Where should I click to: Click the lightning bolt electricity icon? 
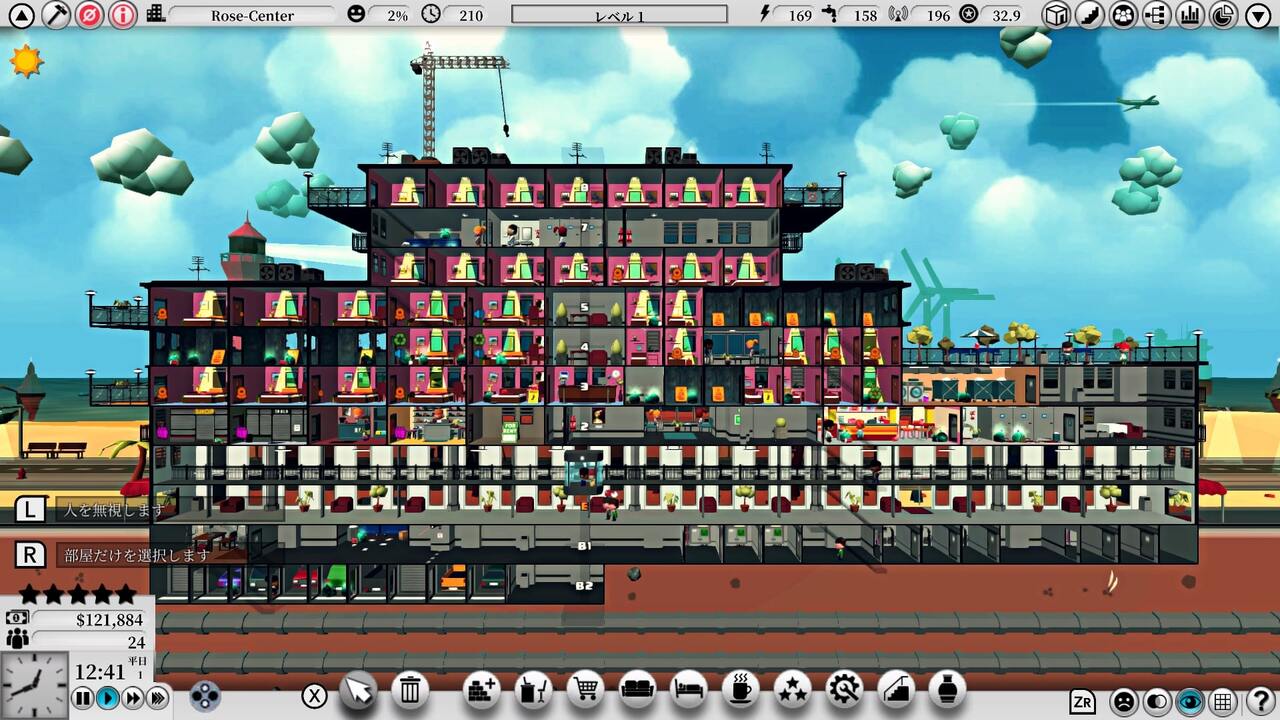767,14
